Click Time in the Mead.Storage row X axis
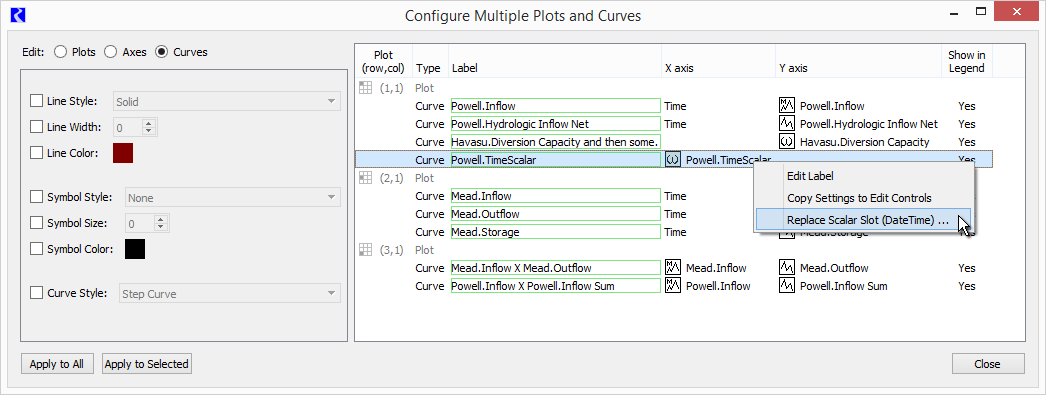This screenshot has width=1046, height=395. (x=675, y=232)
